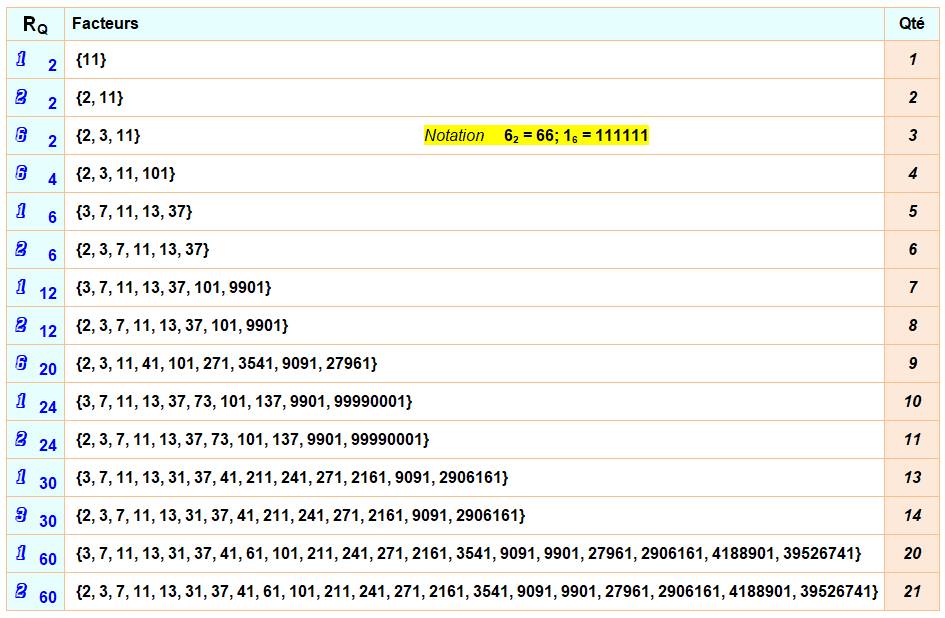Click the stylized 6 beside subscript 4
Viewport: 945px width, 618px height.
tap(22, 173)
